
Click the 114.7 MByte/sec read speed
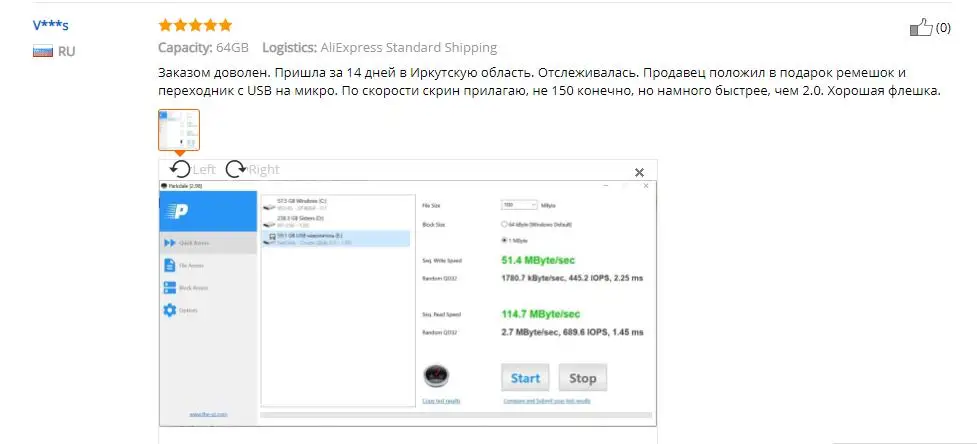541,314
